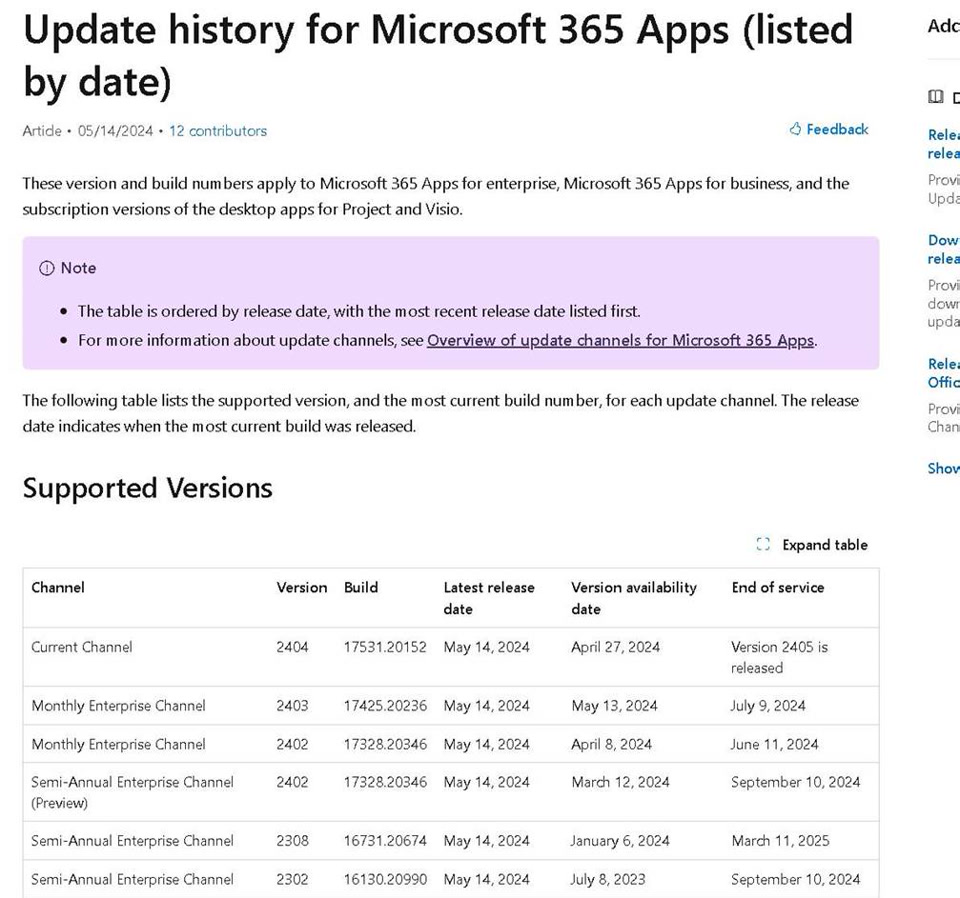Select build 17531.20152 cell

[385, 647]
